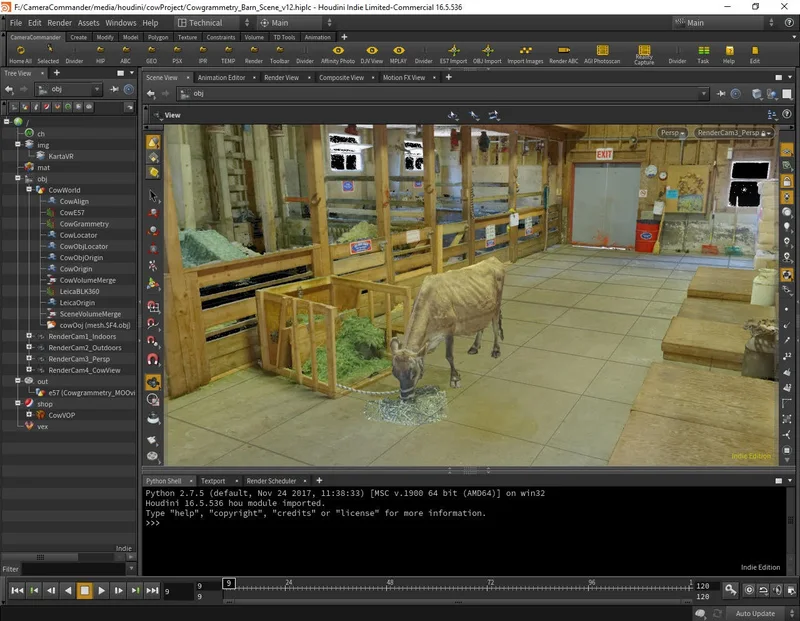Image resolution: width=800 pixels, height=621 pixels.
Task: Open the File menu
Action: 16,23
